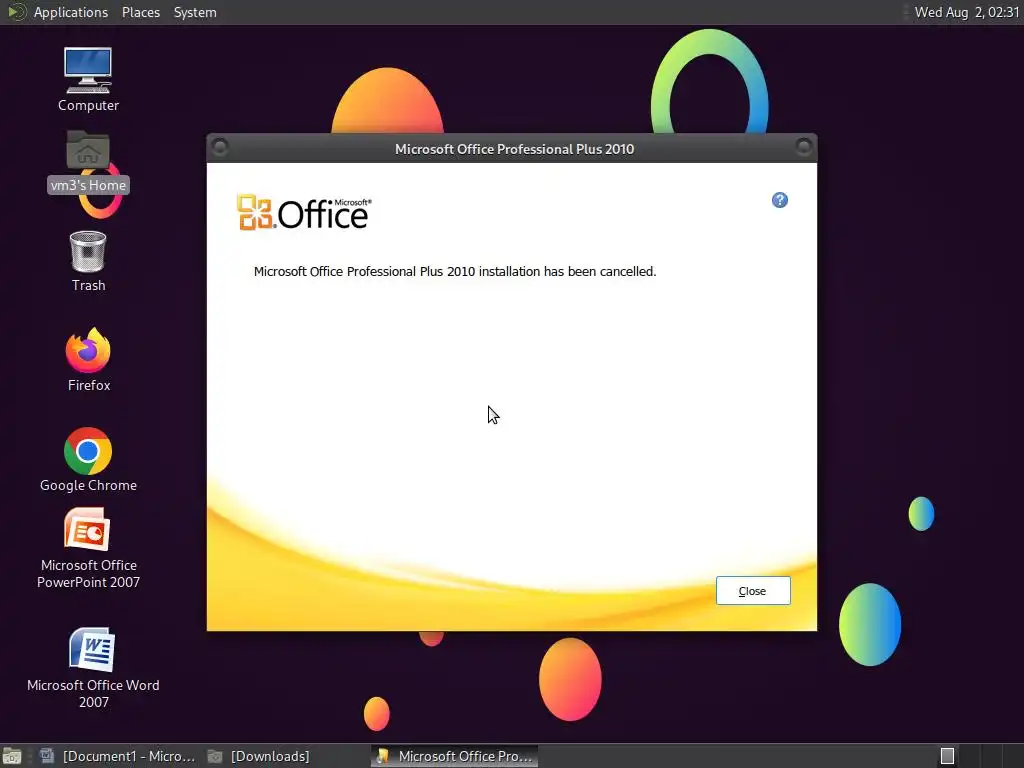Select Microsoft Office PowerPoint 2007 icon
The width and height of the screenshot is (1024, 768).
(88, 549)
